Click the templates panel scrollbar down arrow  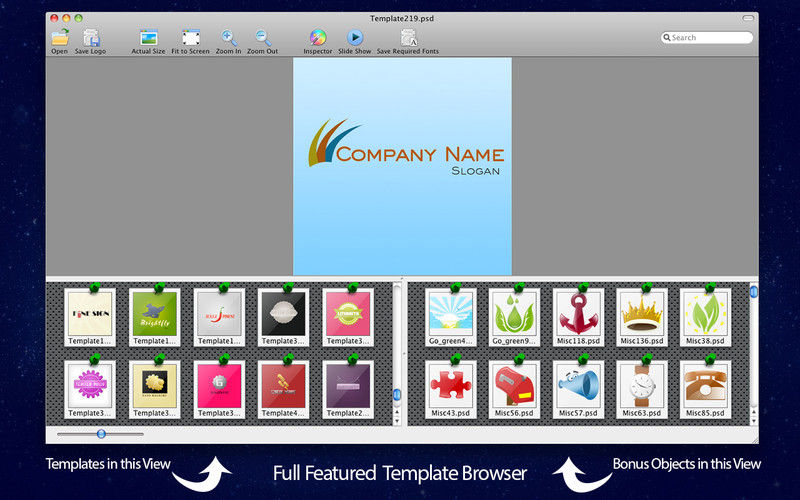click(x=397, y=418)
